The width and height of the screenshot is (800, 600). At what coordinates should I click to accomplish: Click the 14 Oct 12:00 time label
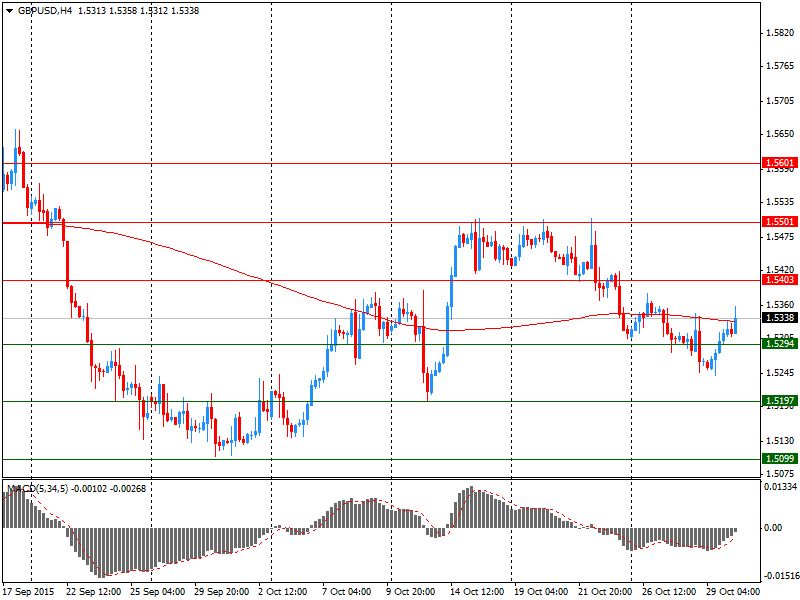coord(477,592)
